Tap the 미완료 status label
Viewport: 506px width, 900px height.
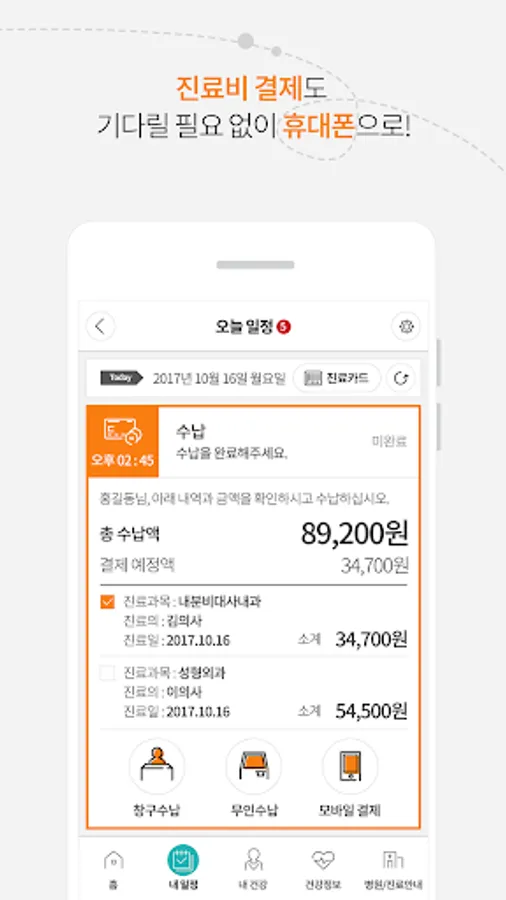[389, 441]
